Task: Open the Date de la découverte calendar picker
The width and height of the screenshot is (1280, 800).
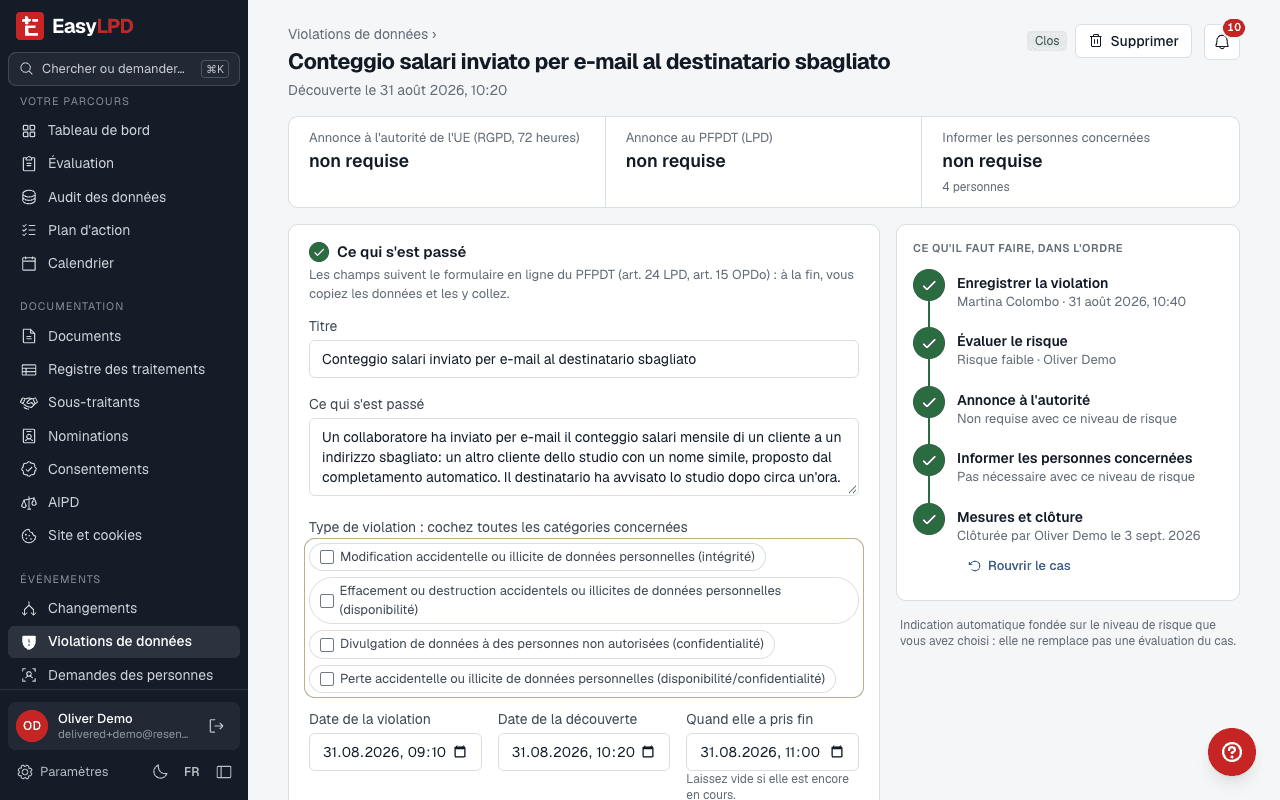Action: [x=648, y=752]
